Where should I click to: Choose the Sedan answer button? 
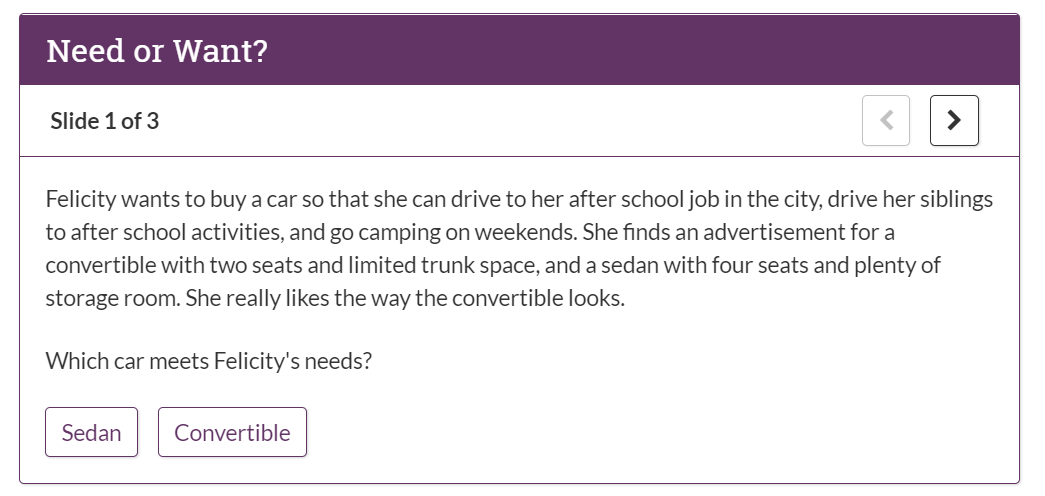[x=91, y=432]
